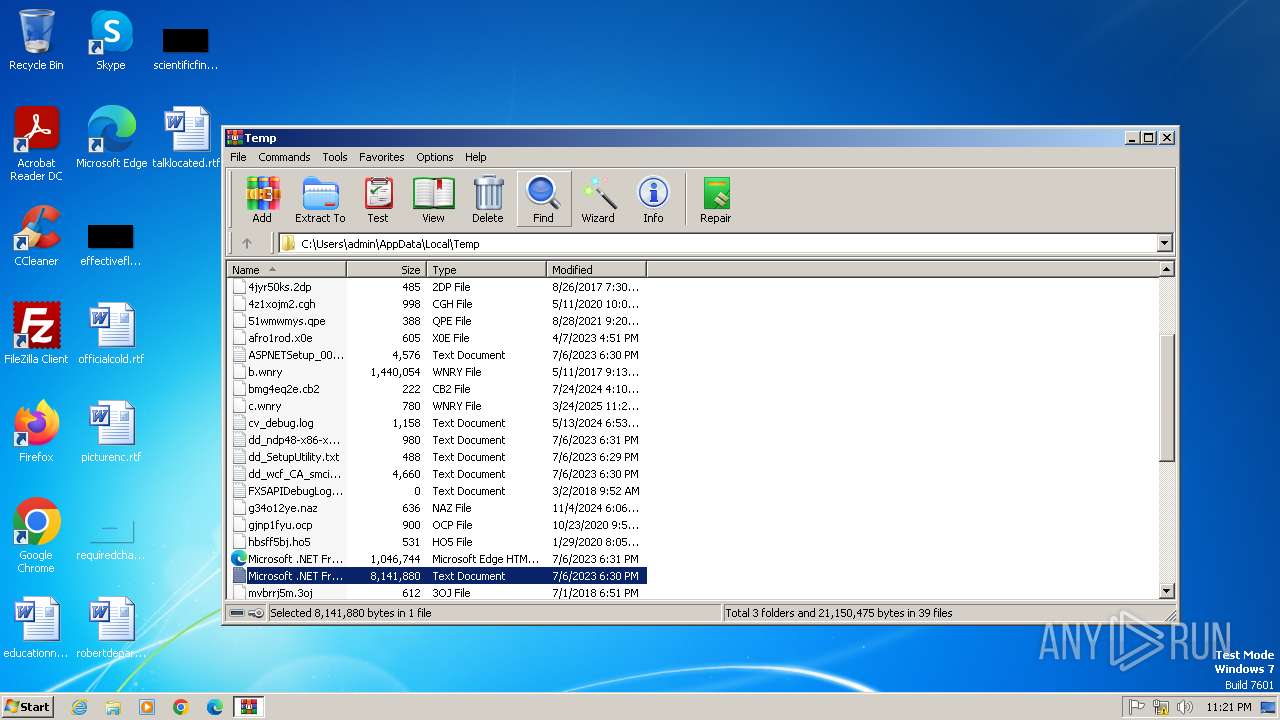Open the Help menu
This screenshot has height=720, width=1280.
tap(476, 157)
